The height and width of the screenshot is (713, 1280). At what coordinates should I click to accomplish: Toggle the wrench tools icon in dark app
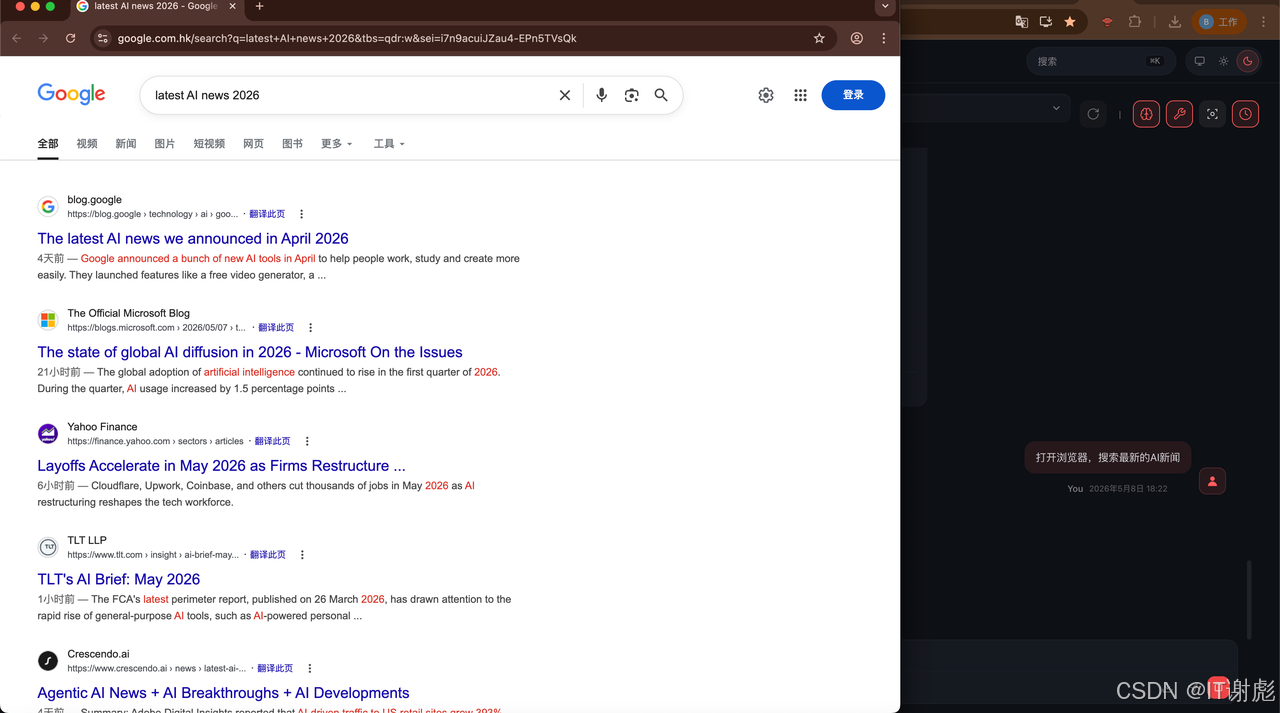coord(1179,114)
